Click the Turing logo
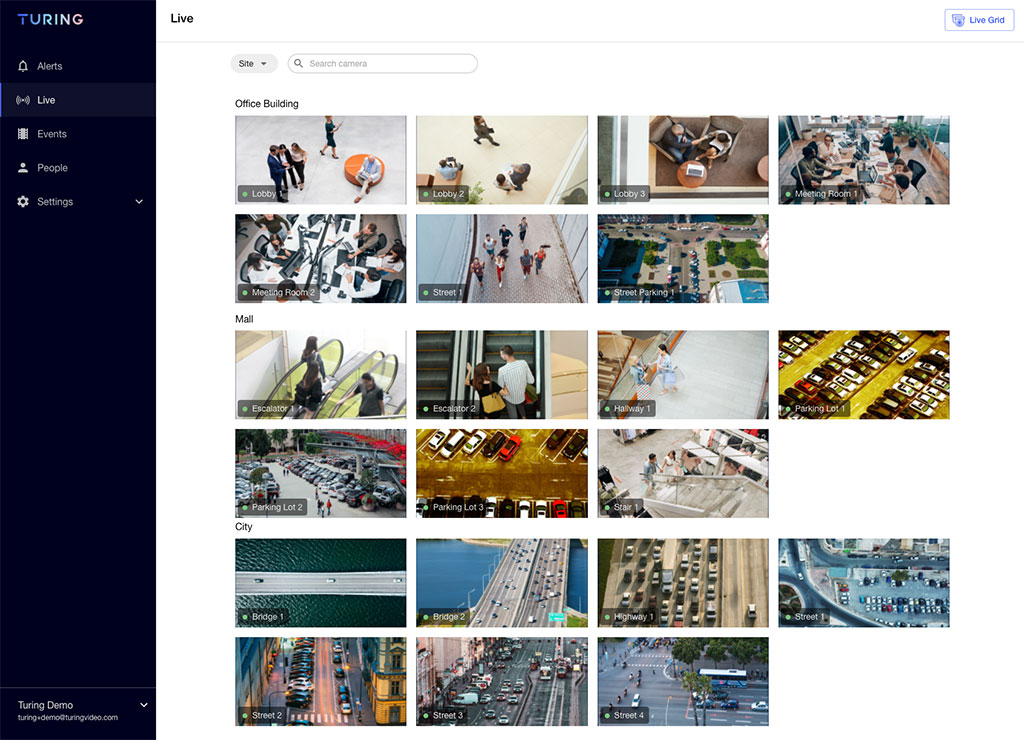Image resolution: width=1024 pixels, height=740 pixels. [50, 20]
